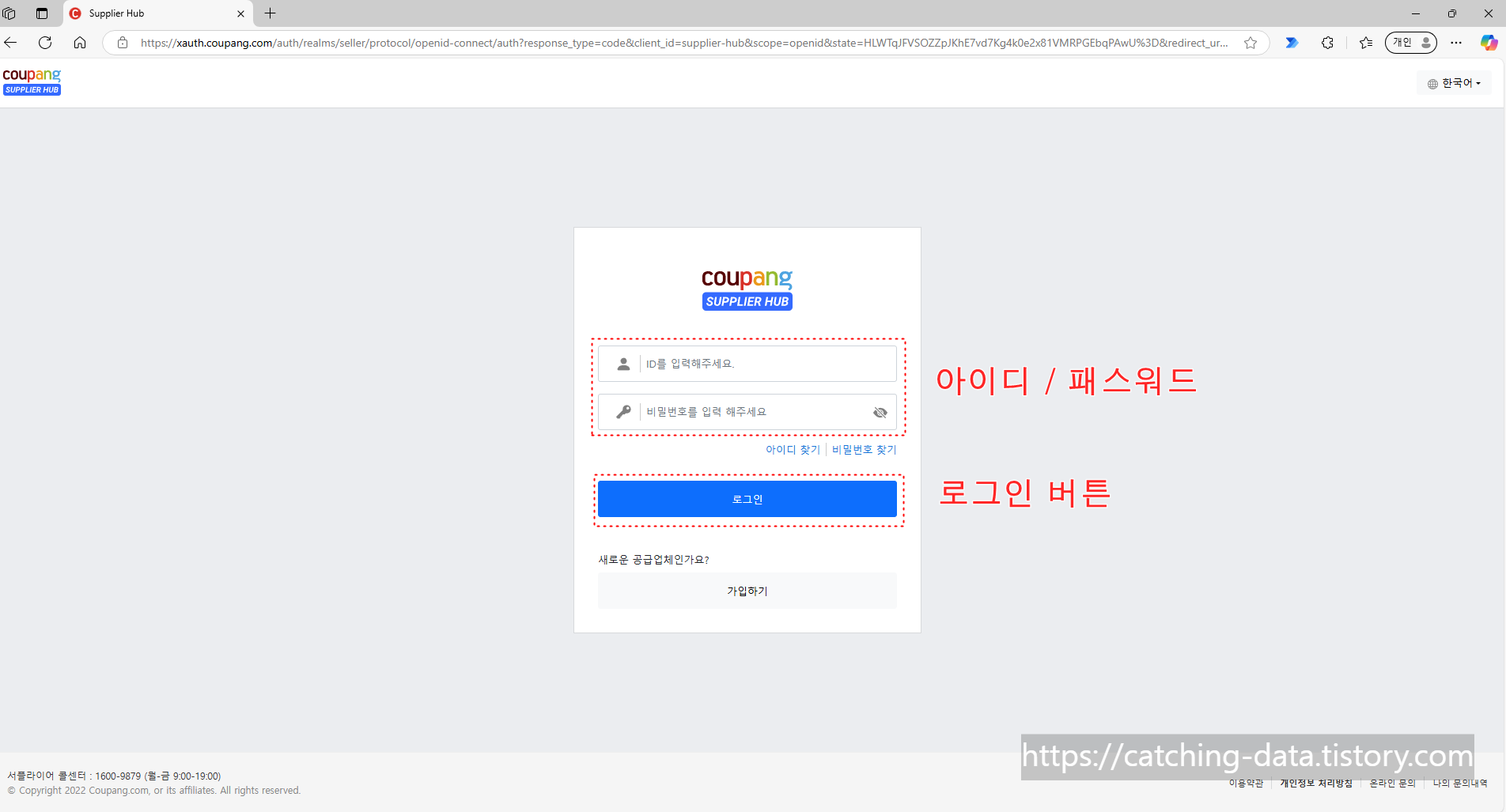Click the user icon in ID field
Screen dimensions: 1506x812
623,364
